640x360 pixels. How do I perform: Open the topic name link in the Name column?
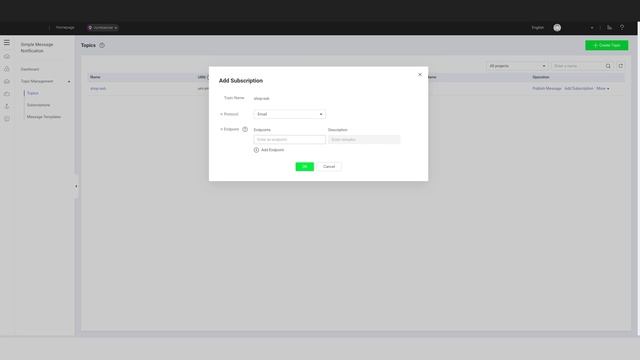click(x=98, y=89)
